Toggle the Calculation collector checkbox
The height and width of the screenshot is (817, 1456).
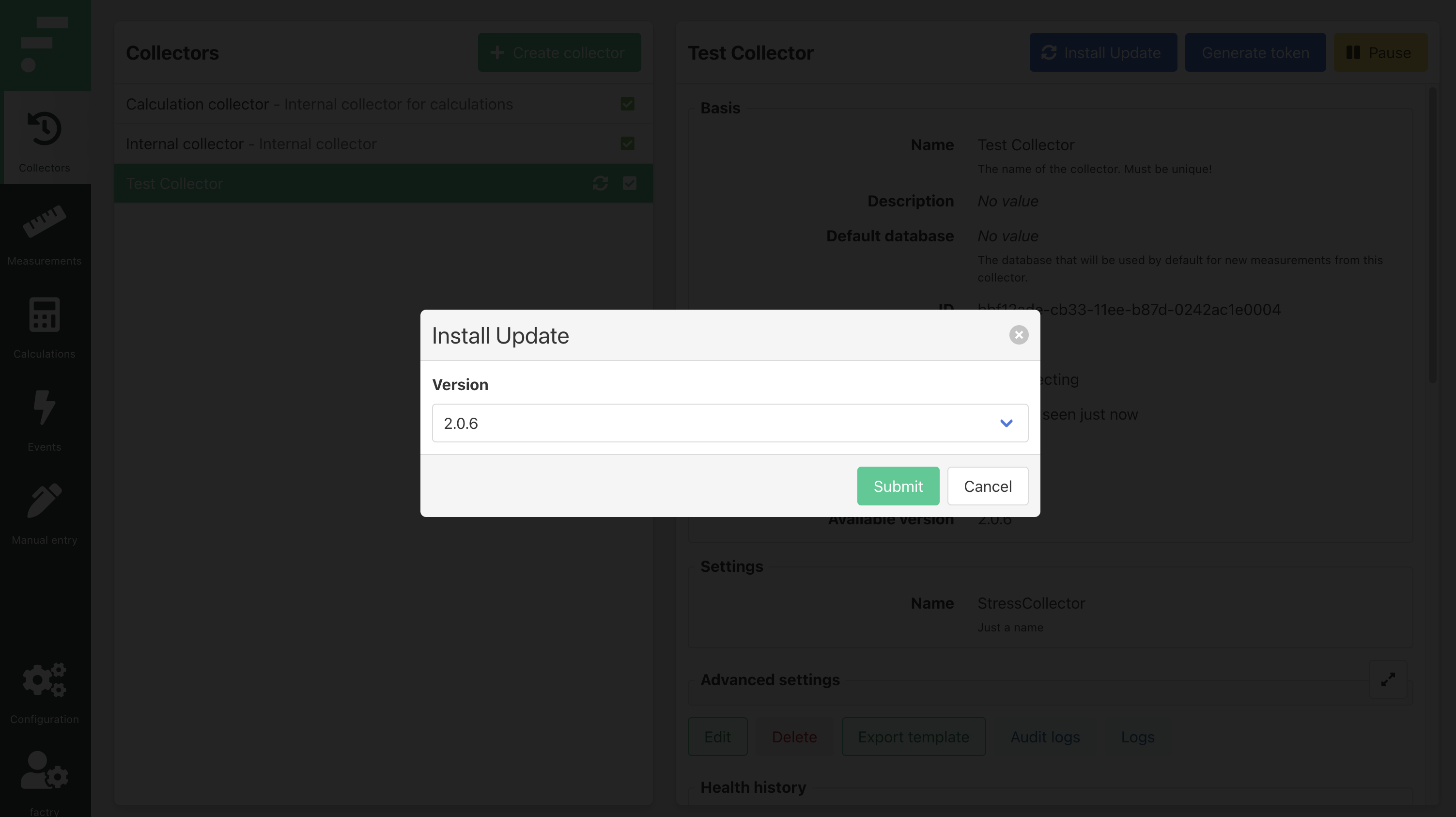pos(627,104)
